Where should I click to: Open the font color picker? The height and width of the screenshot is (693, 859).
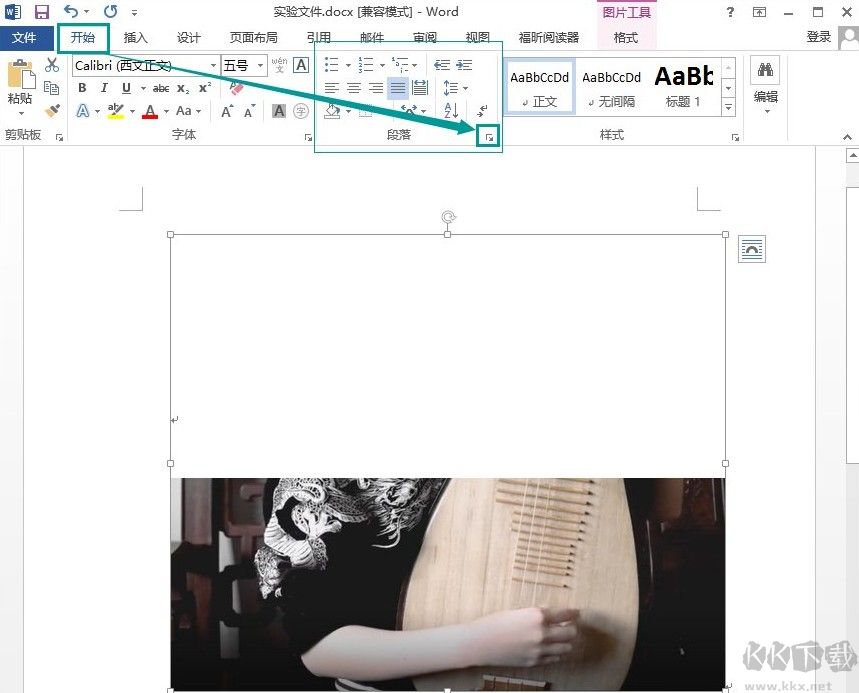149,111
